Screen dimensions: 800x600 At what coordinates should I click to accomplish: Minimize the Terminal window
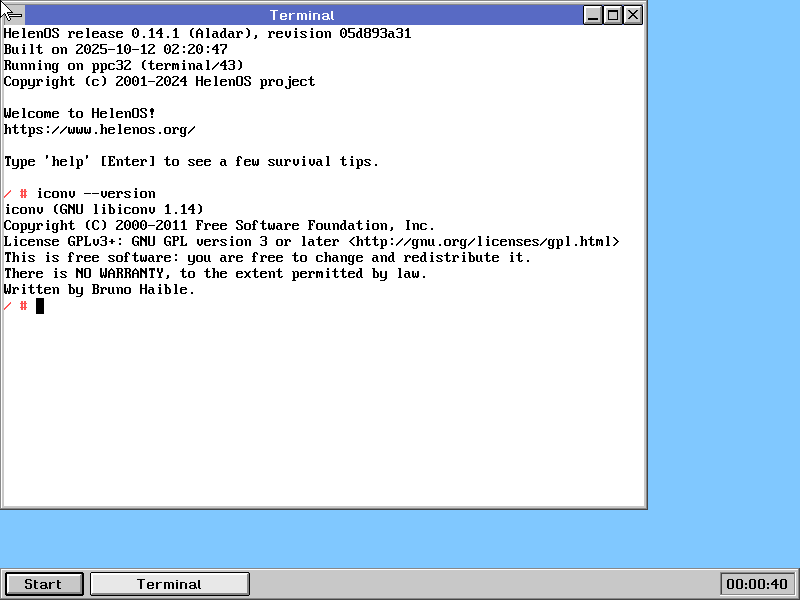coord(593,15)
